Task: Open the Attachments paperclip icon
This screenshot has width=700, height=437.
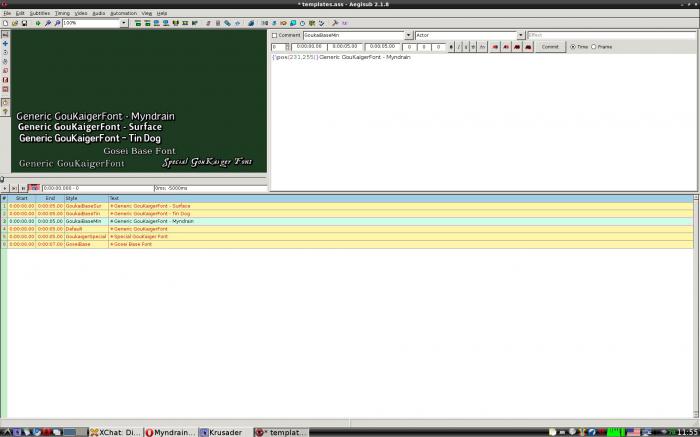Action: pyautogui.click(x=227, y=23)
